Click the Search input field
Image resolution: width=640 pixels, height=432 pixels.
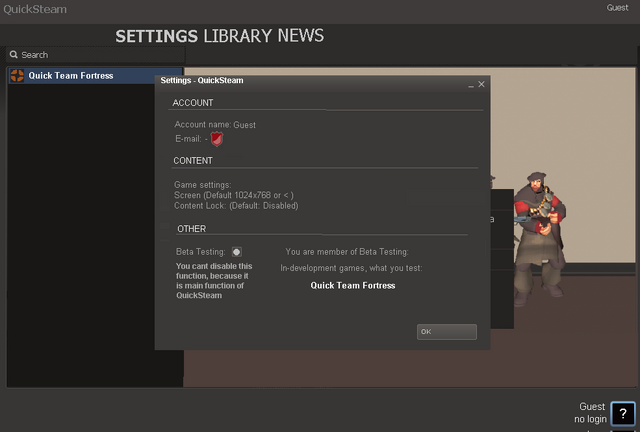96,55
